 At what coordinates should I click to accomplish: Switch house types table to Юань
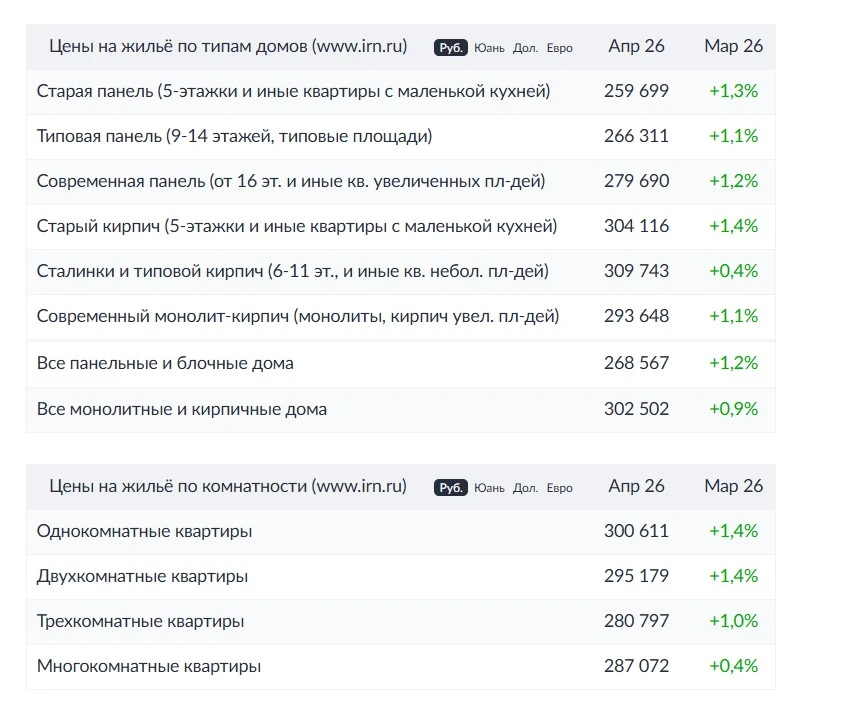coord(489,48)
